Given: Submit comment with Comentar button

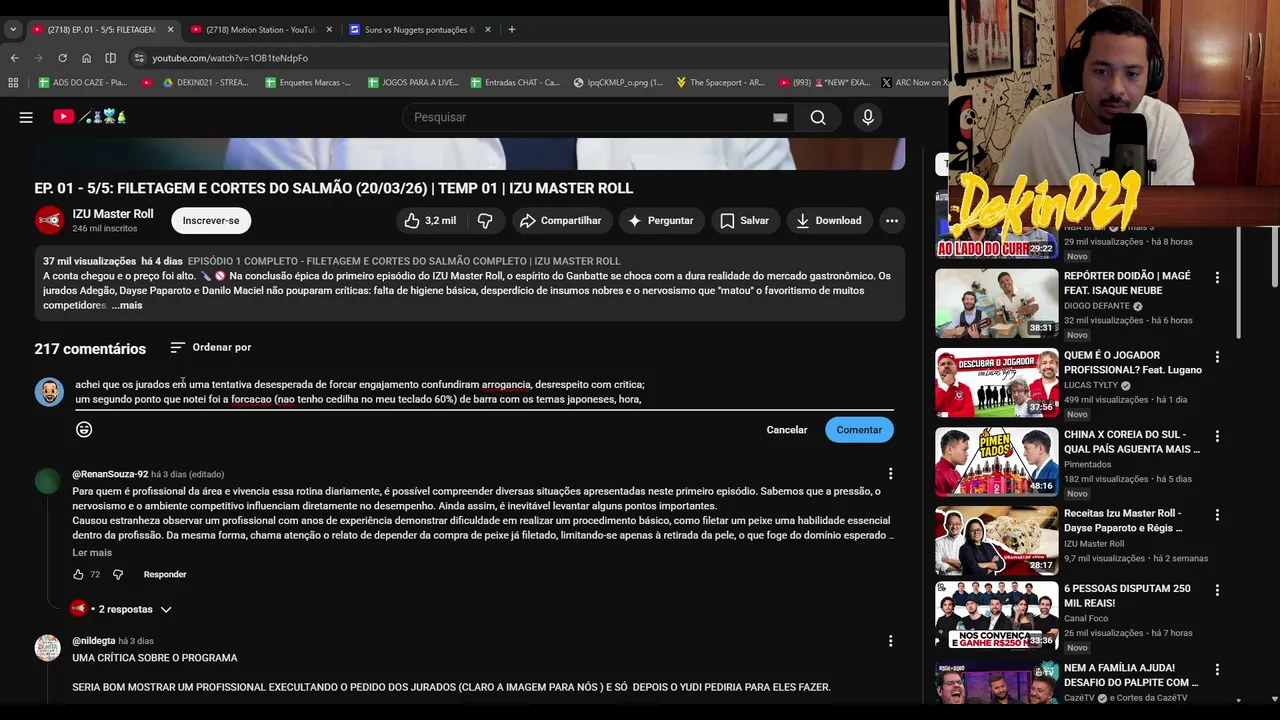Looking at the screenshot, I should (x=859, y=430).
